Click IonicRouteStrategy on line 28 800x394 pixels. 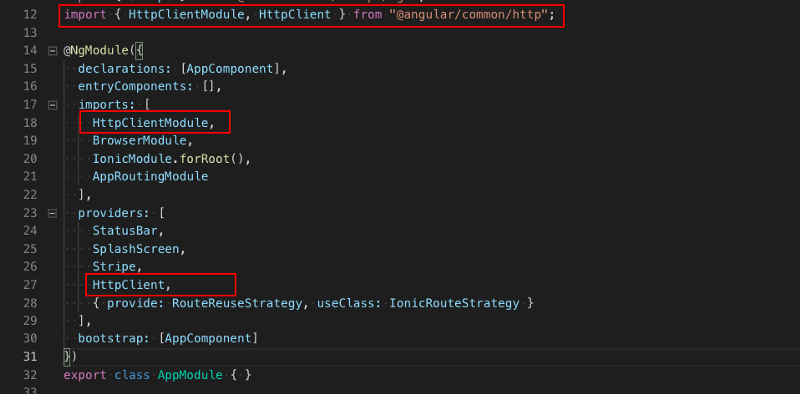pos(454,303)
